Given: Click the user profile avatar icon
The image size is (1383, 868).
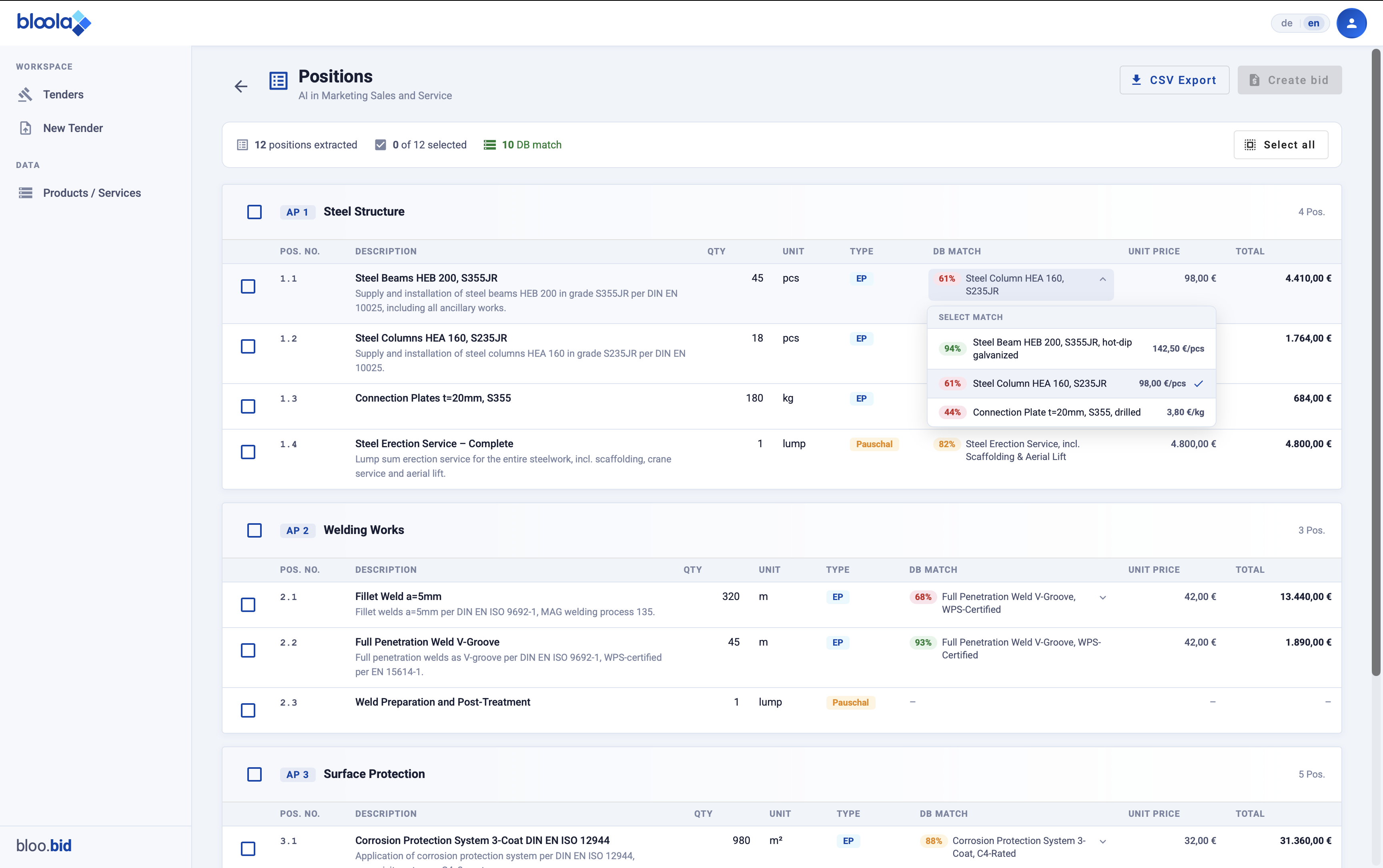Looking at the screenshot, I should click(x=1351, y=23).
